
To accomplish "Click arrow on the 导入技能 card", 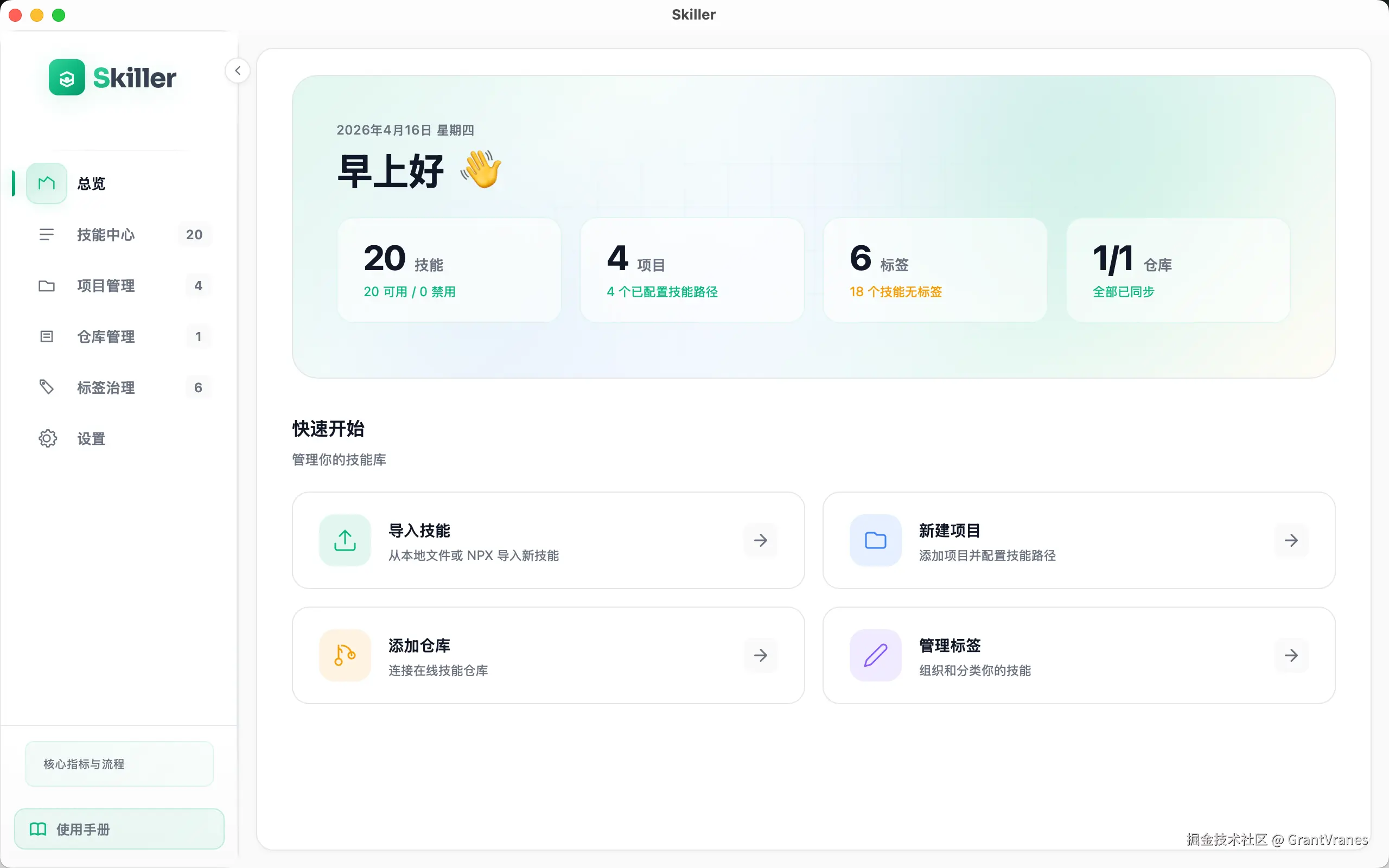I will tap(761, 540).
